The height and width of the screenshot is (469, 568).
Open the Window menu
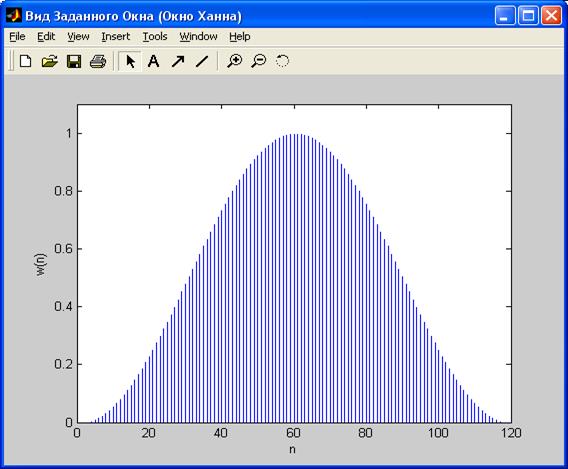[x=199, y=37]
